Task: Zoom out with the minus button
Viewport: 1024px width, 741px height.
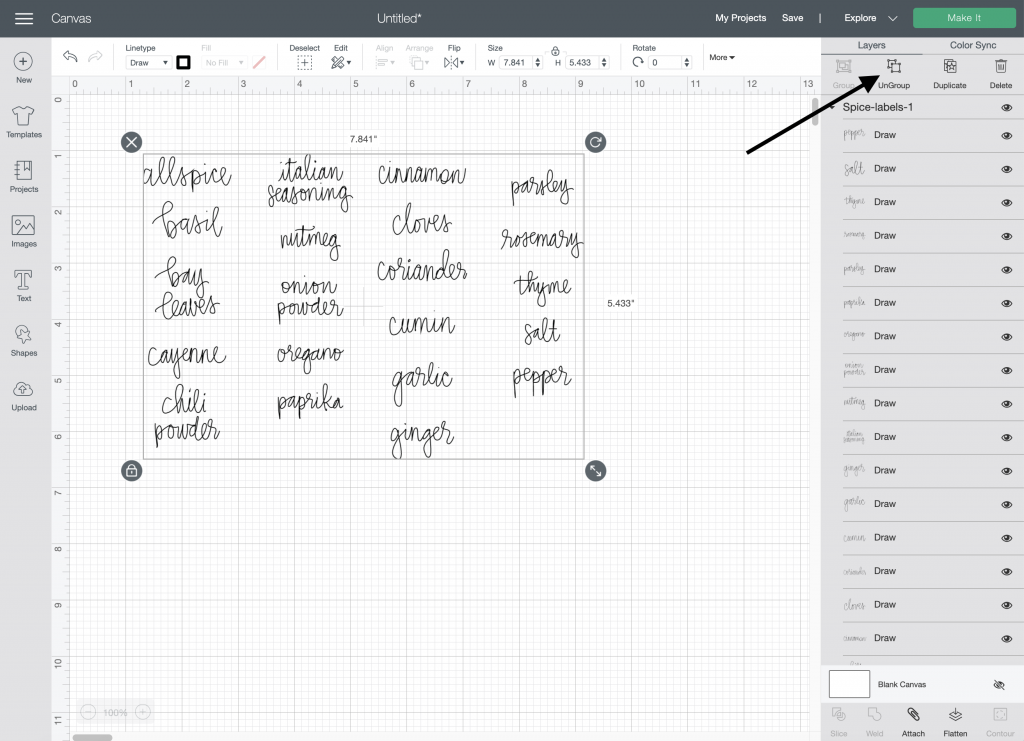Action: click(x=88, y=712)
